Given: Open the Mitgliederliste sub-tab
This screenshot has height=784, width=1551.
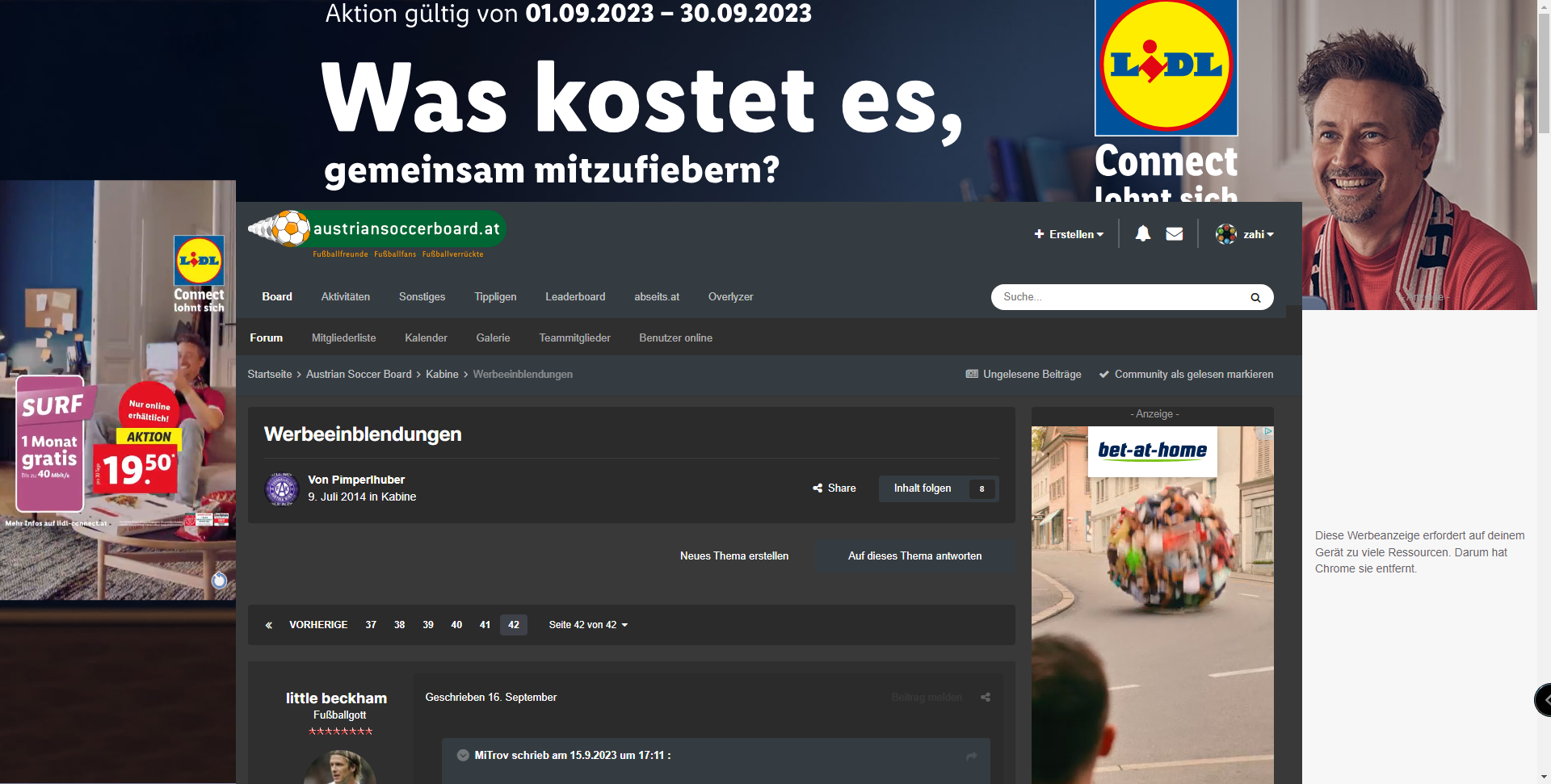Looking at the screenshot, I should [344, 338].
